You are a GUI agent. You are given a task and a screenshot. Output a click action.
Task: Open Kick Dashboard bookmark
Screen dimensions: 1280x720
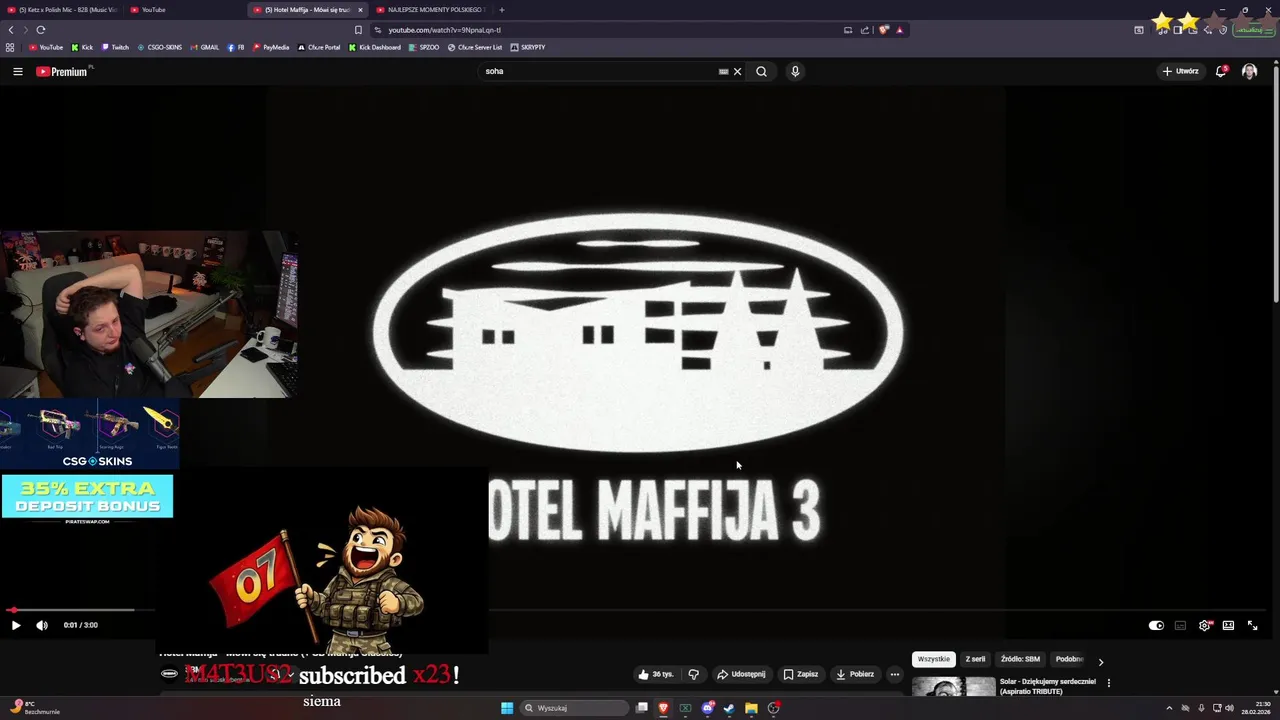point(375,47)
